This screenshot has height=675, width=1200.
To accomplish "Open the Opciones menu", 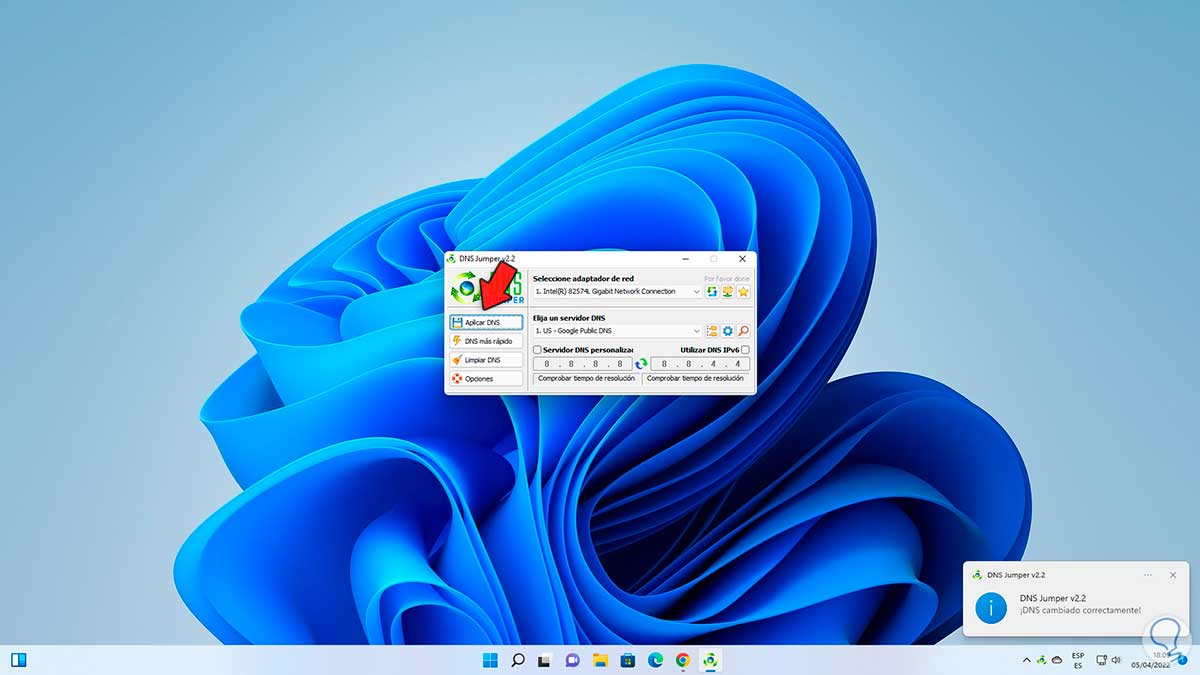I will [x=485, y=379].
